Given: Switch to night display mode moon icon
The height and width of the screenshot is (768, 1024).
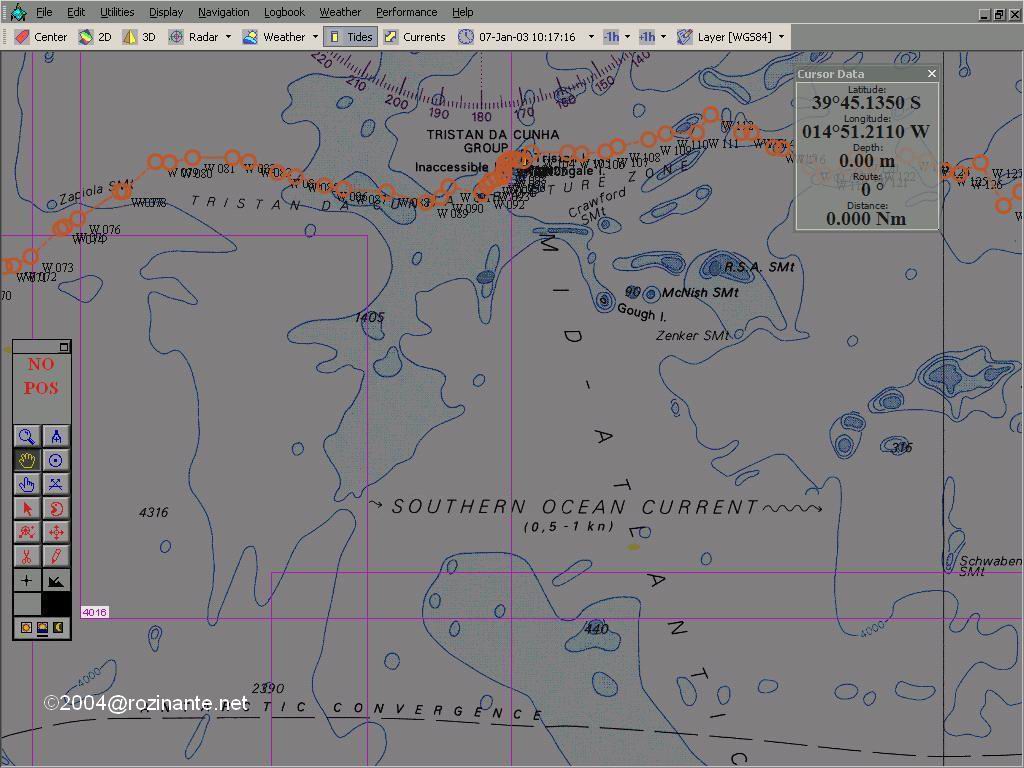Looking at the screenshot, I should (58, 628).
